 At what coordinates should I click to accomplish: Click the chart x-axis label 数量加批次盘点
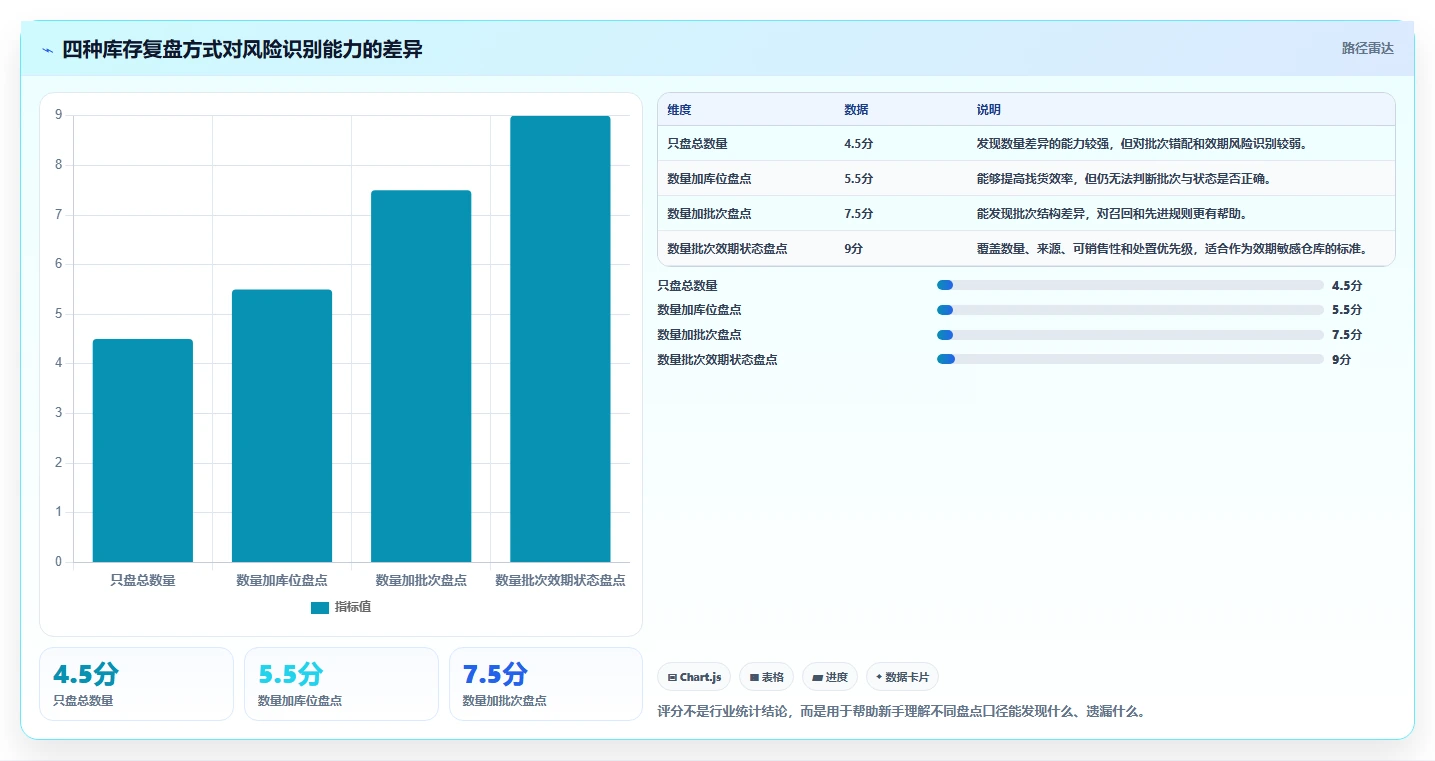click(421, 580)
